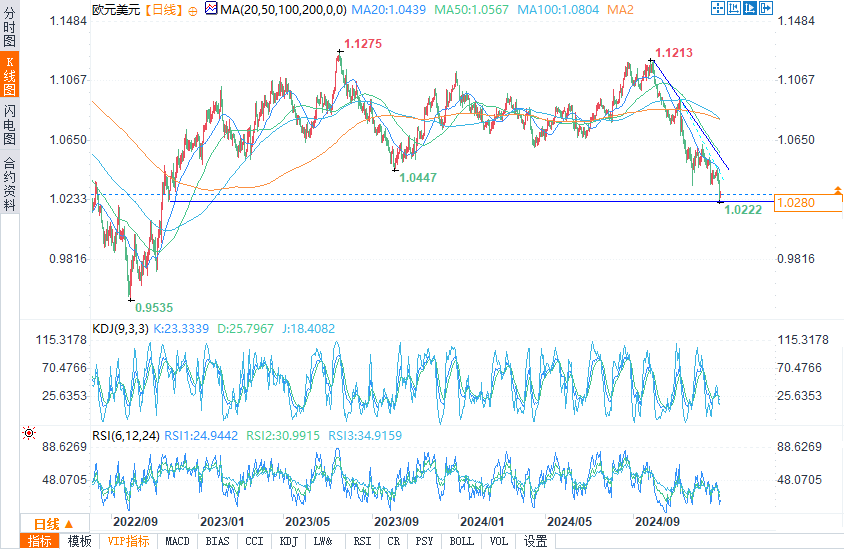The width and height of the screenshot is (844, 549).
Task: Choose the VOL indicator button
Action: pos(498,541)
